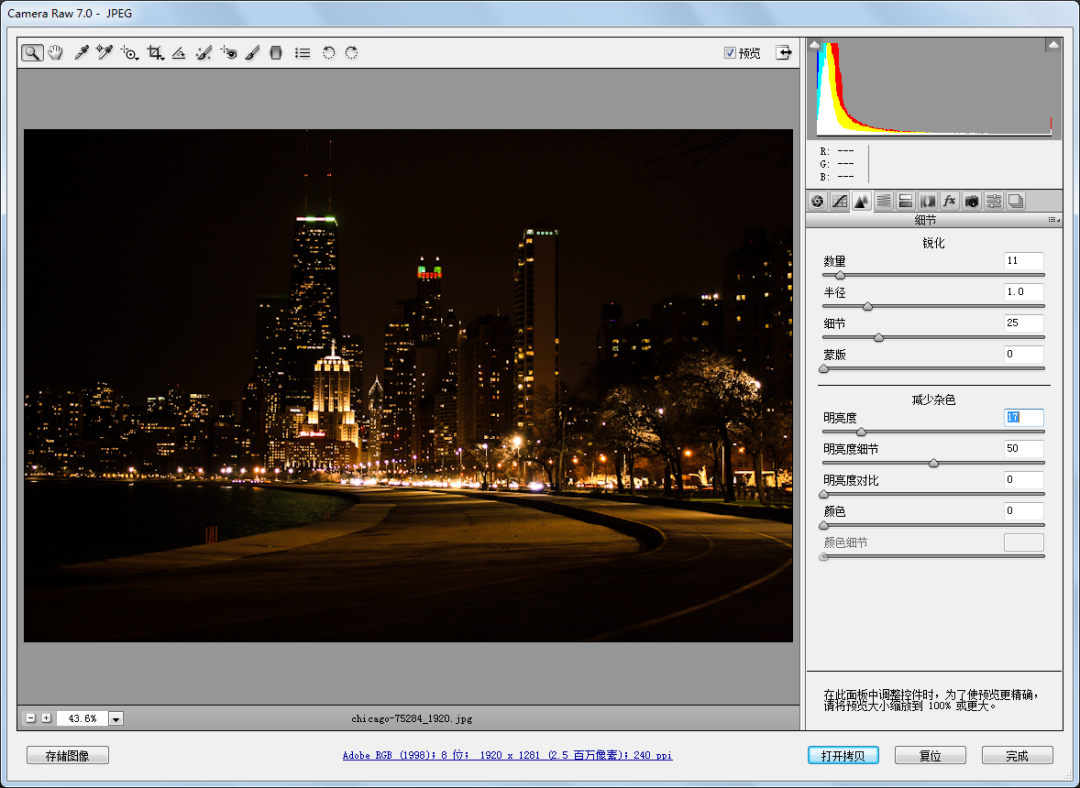1080x788 pixels.
Task: Toggle the highlight clipping warning on histogram
Action: (1053, 45)
